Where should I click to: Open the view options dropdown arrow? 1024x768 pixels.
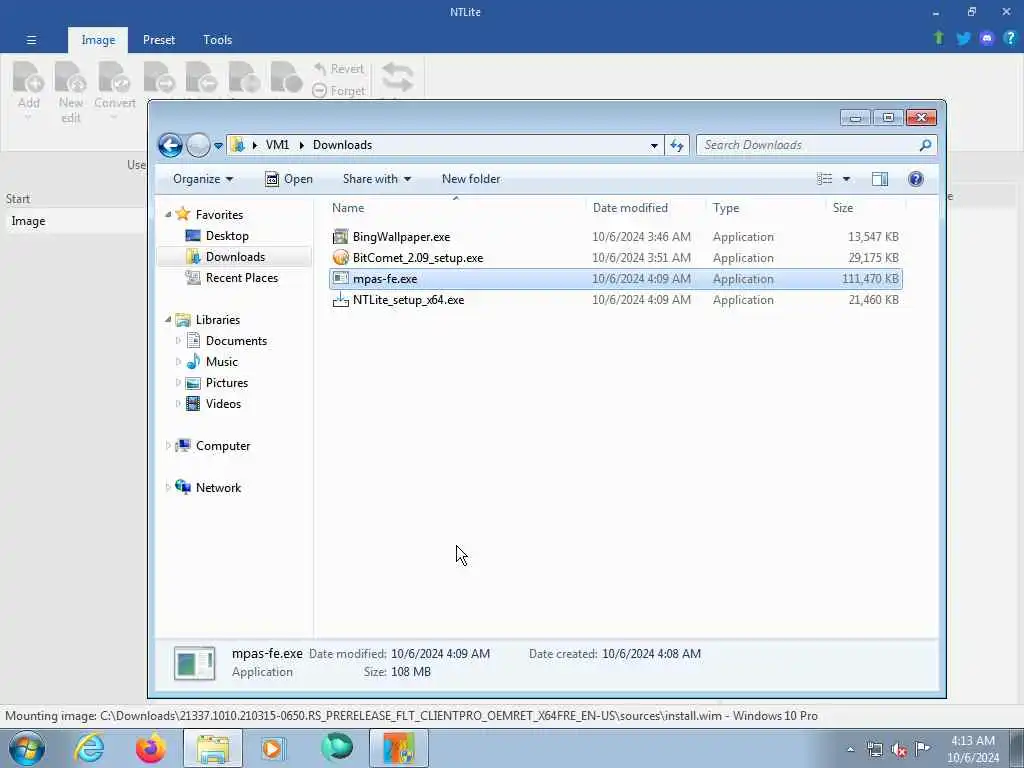[846, 179]
